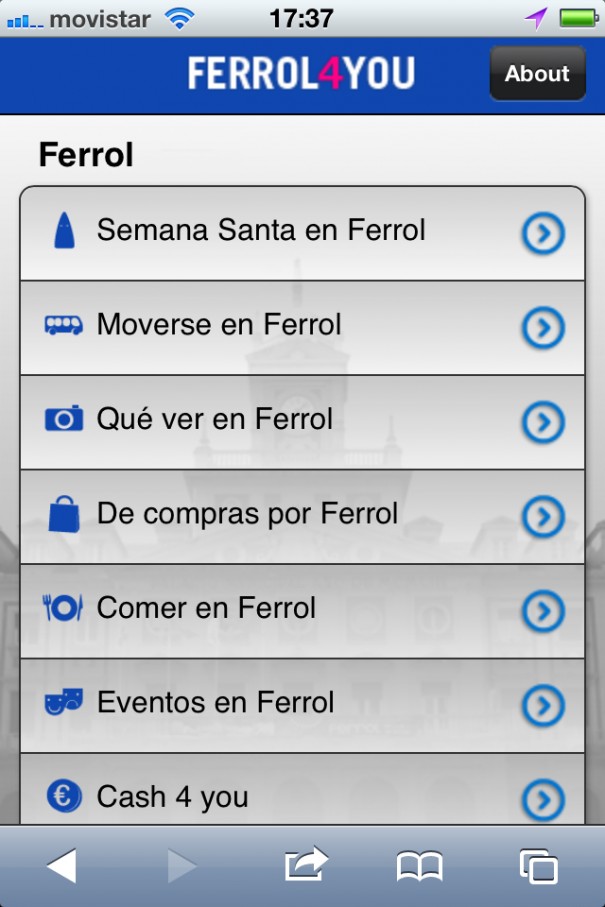The height and width of the screenshot is (907, 605).
Task: Tap the shopping bag icon
Action: [63, 513]
